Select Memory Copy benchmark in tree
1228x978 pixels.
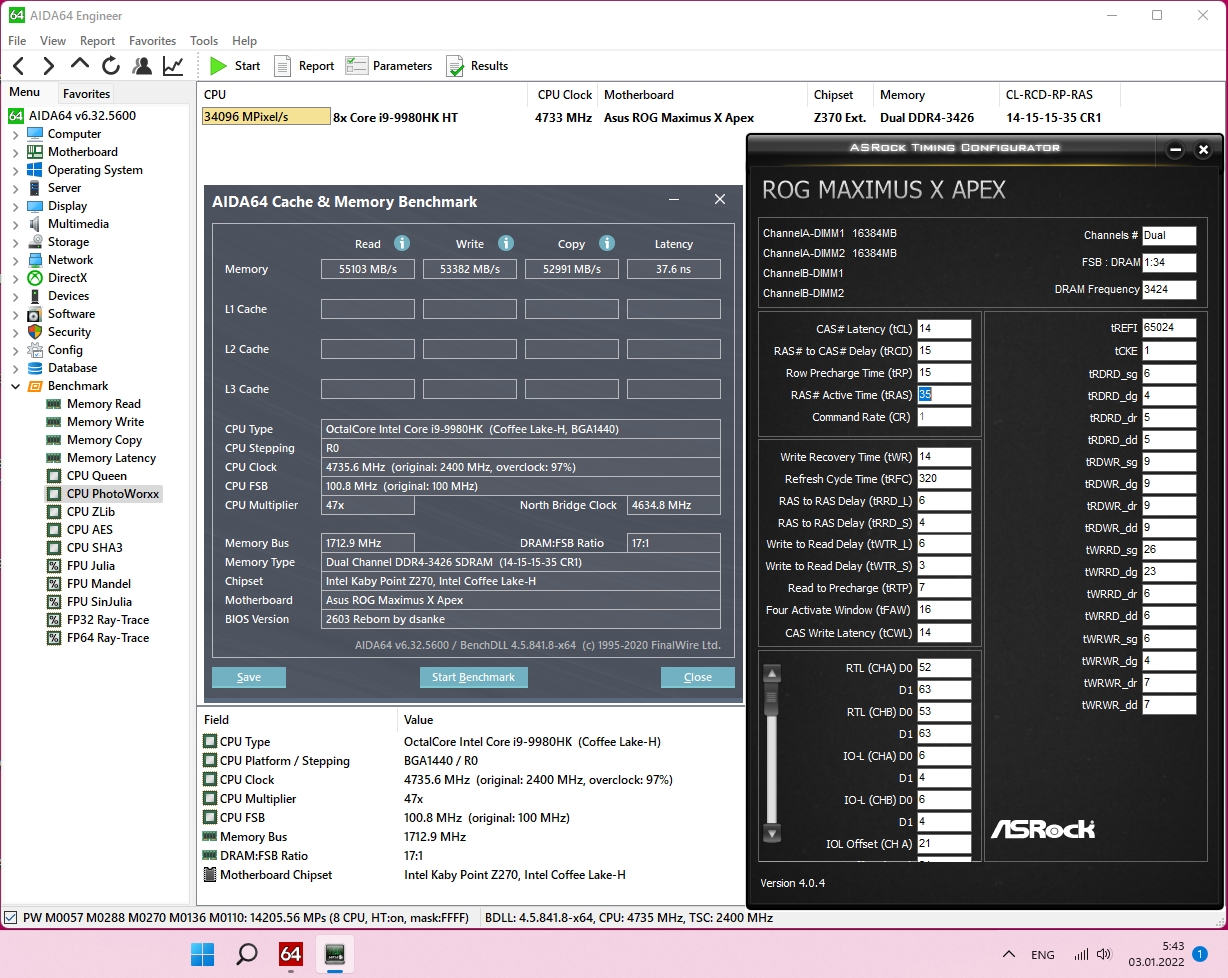coord(104,440)
